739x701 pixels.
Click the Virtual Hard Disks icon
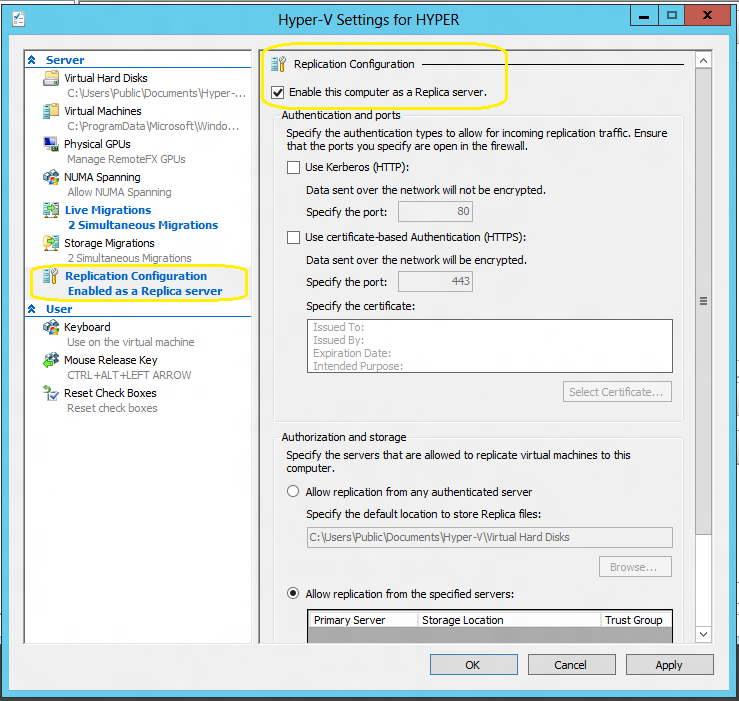[51, 79]
